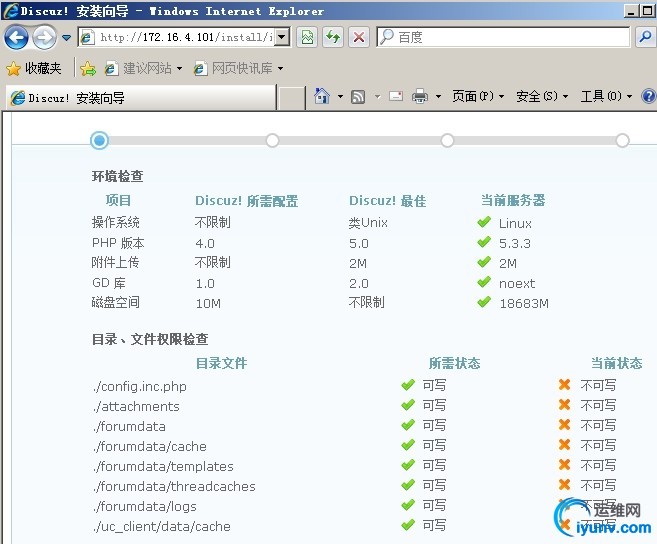Click the 百度 search input box
Viewport: 657px width, 544px height.
[x=503, y=37]
